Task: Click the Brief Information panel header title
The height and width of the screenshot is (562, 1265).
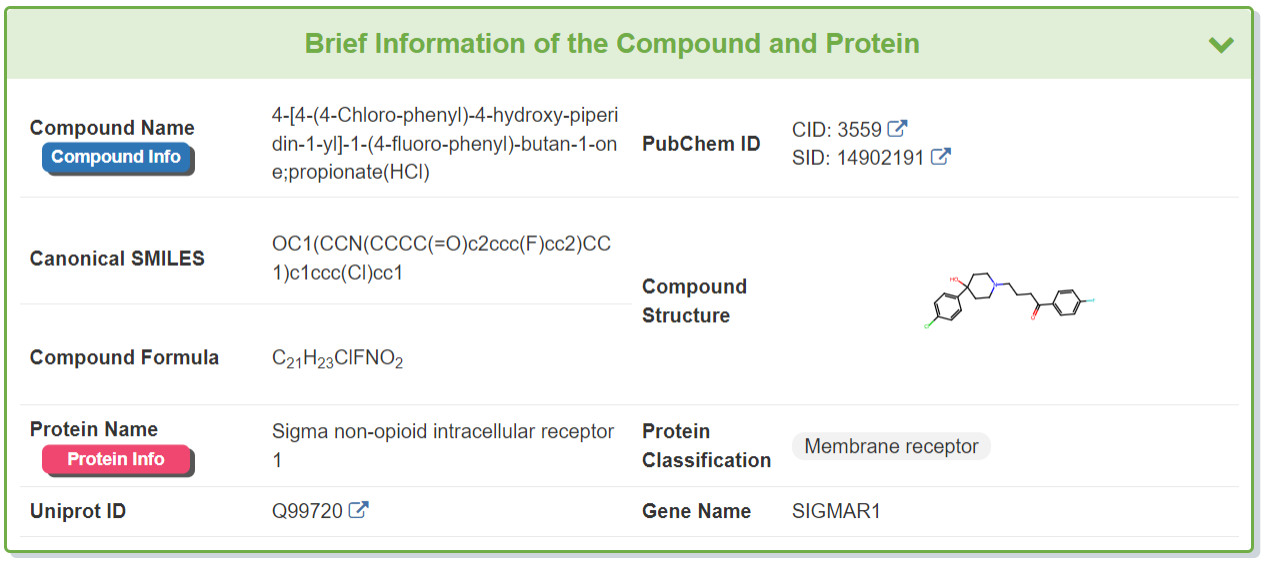Action: 612,44
